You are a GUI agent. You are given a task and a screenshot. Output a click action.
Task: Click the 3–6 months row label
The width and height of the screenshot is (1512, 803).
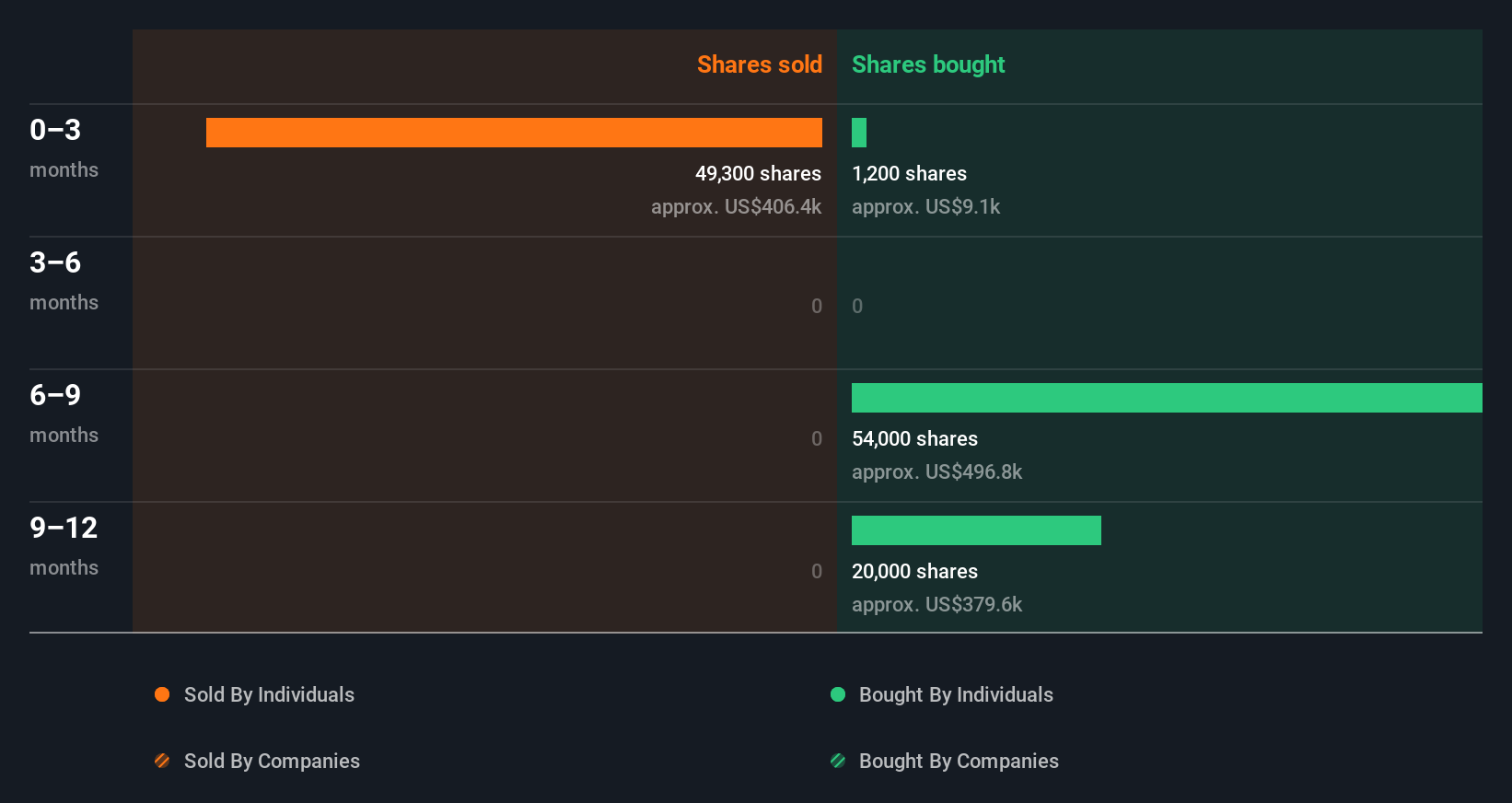tap(64, 281)
